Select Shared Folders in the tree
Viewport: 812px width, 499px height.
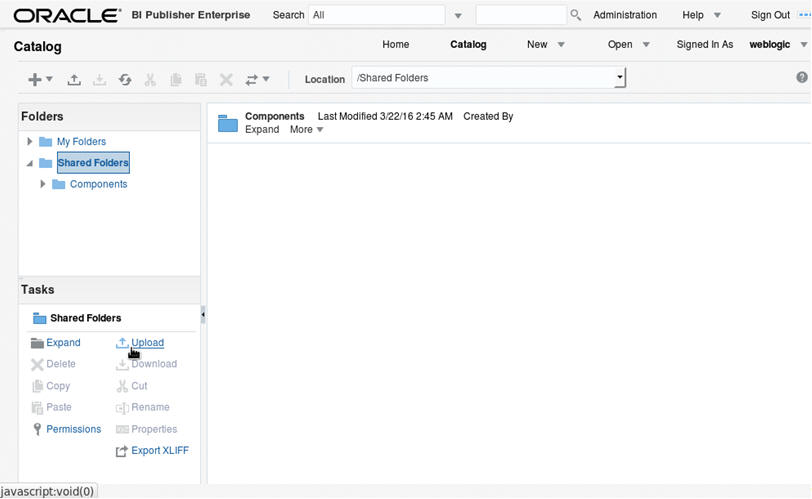[93, 163]
